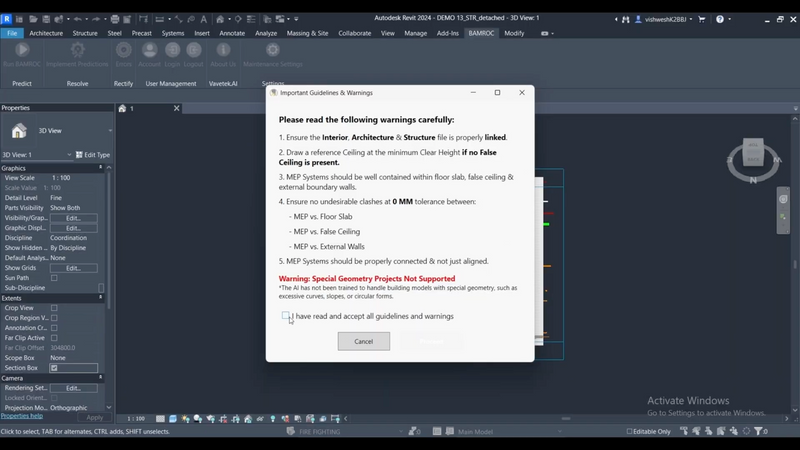Click the crop view icon in view control bar

[223, 418]
